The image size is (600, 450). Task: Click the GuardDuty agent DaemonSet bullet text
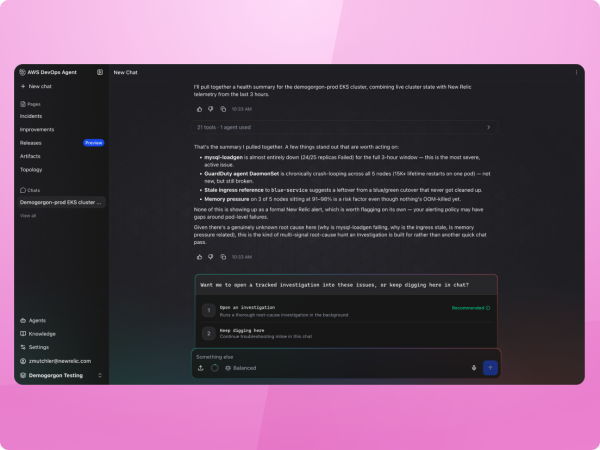pyautogui.click(x=347, y=177)
